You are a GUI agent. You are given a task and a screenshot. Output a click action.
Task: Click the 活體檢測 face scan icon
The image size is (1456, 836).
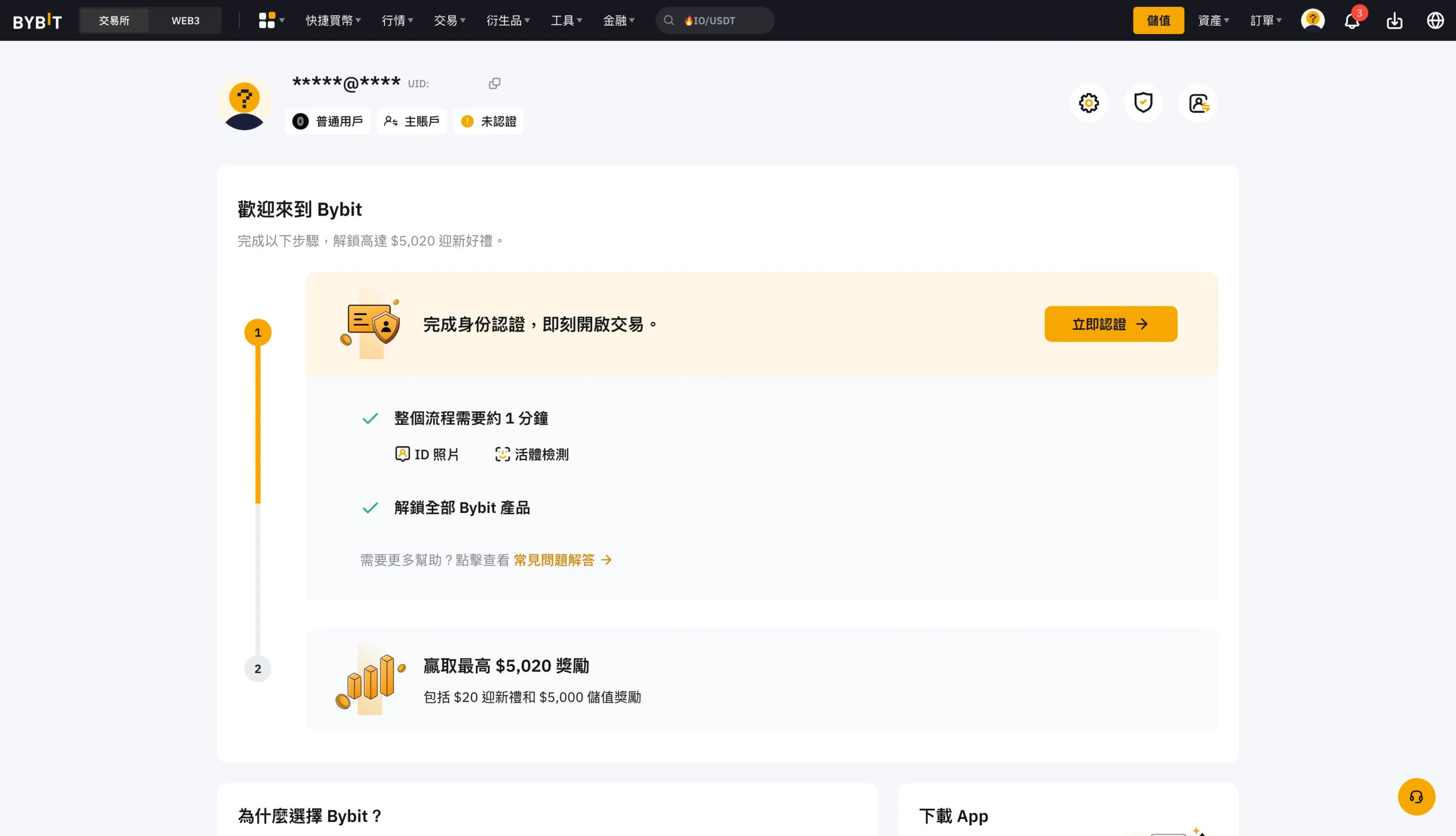[x=502, y=454]
